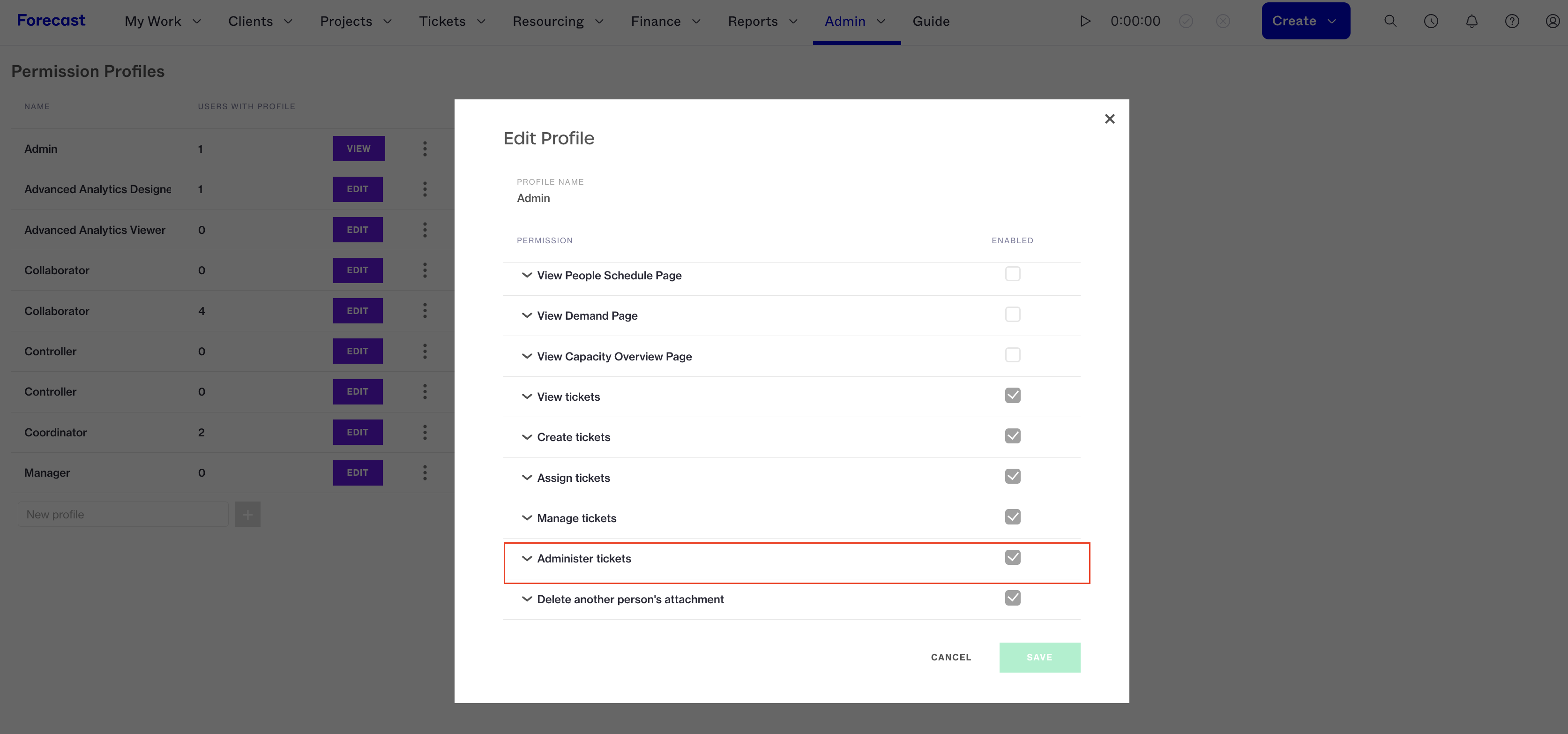The width and height of the screenshot is (1568, 734).
Task: Expand the Manage tickets permission chevron
Action: [x=527, y=518]
